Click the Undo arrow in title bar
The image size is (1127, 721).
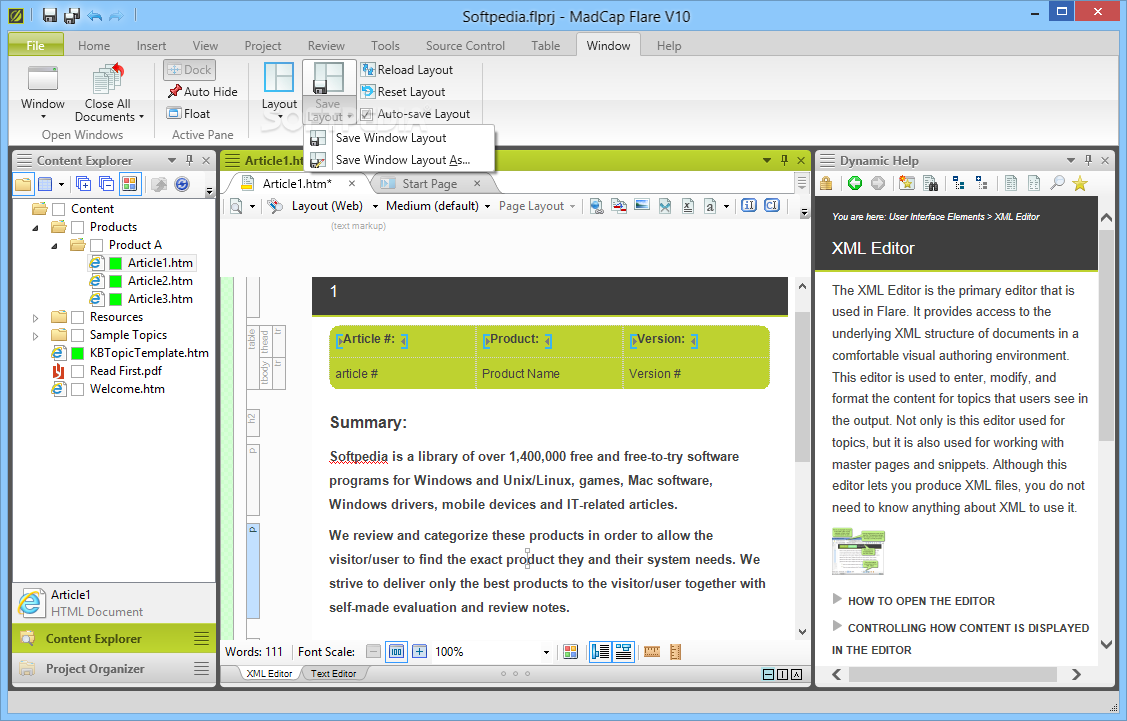[x=94, y=15]
